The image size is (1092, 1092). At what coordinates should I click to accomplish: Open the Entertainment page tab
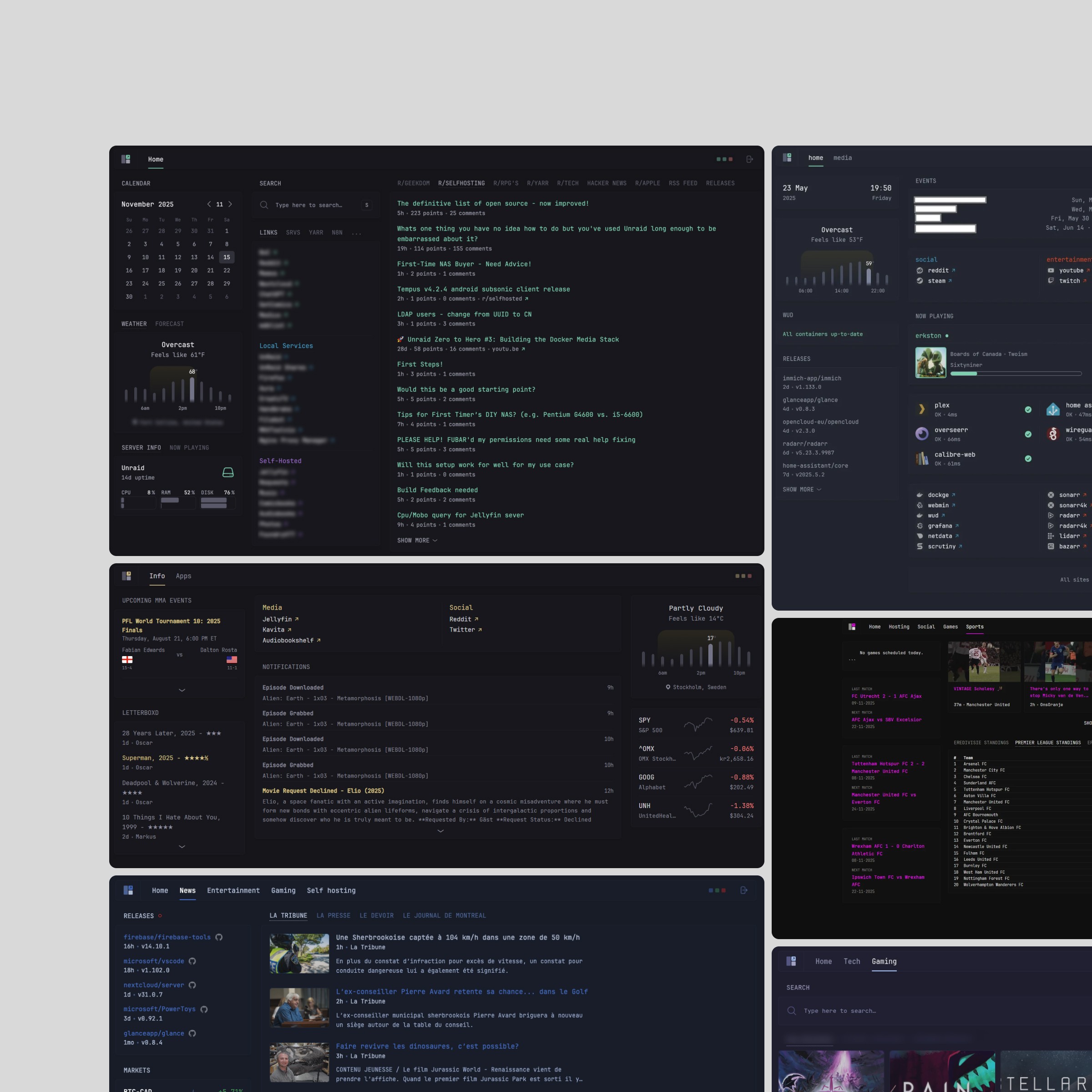[233, 891]
